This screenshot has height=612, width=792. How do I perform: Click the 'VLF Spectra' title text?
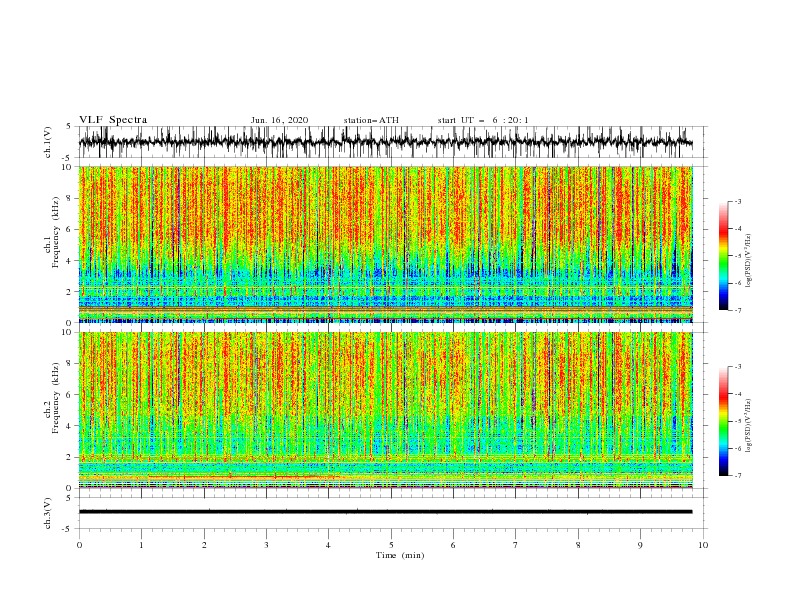pos(113,120)
